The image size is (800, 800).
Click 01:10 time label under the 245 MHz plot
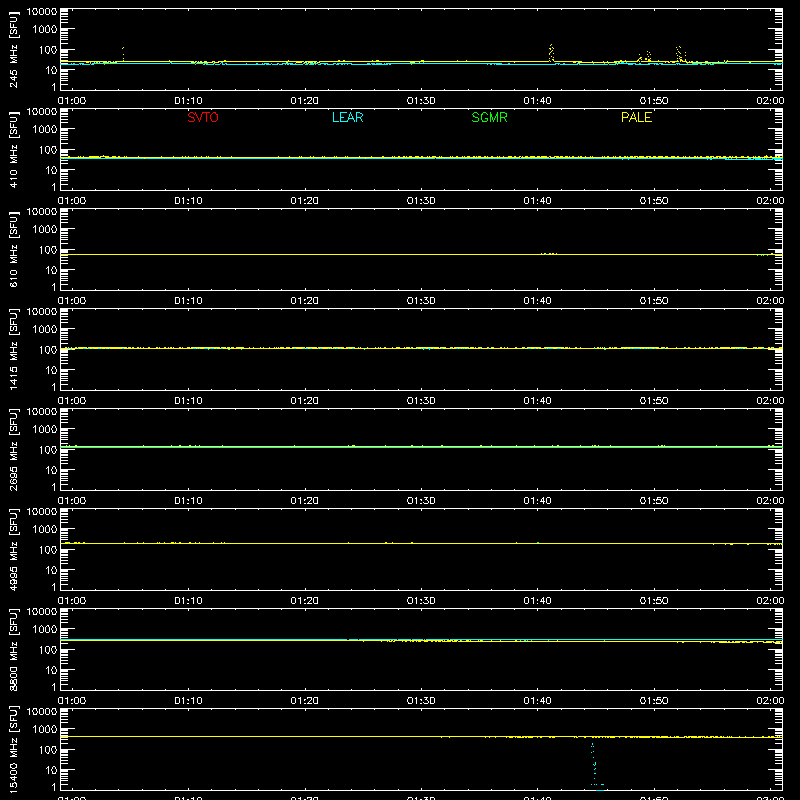click(188, 101)
